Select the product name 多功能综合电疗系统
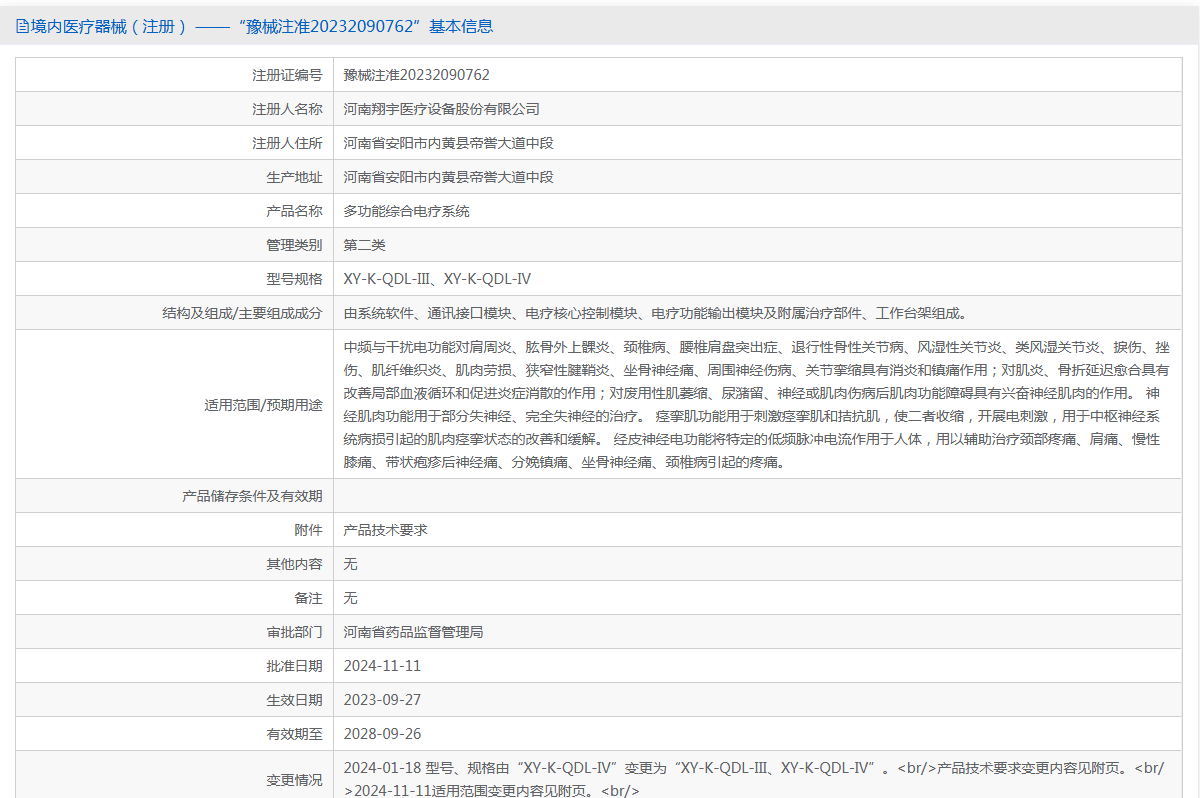1200x798 pixels. (x=406, y=211)
